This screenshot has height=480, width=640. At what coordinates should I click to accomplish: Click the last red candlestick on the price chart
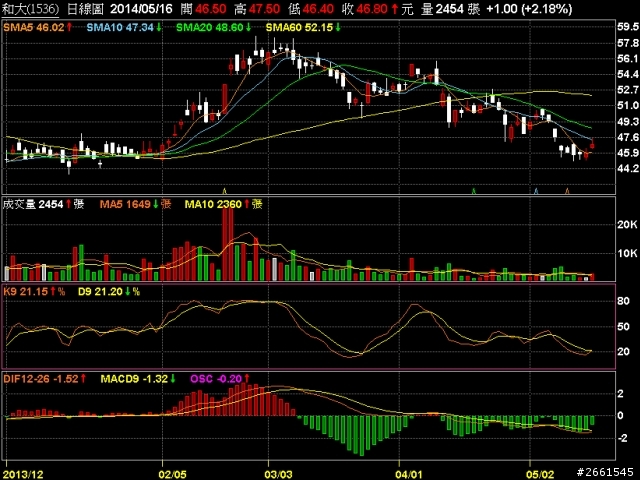click(x=592, y=144)
